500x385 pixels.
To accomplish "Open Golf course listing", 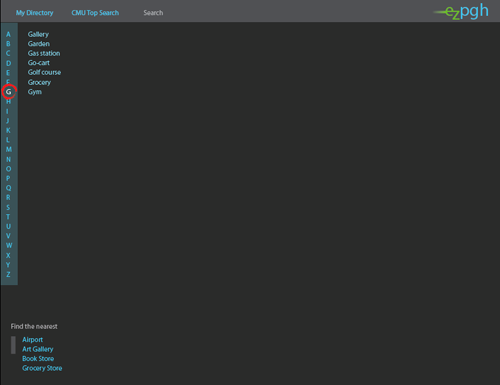I will pyautogui.click(x=44, y=72).
